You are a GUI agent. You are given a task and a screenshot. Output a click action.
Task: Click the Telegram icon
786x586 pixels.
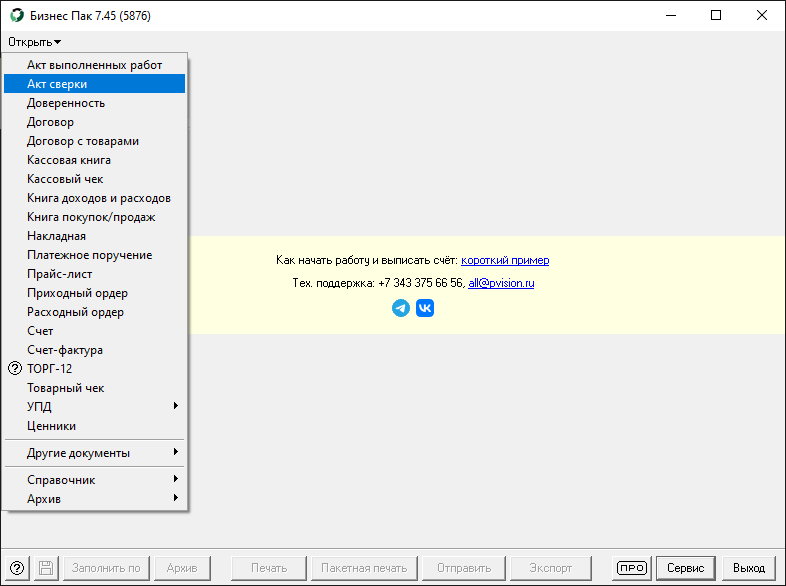tap(401, 308)
